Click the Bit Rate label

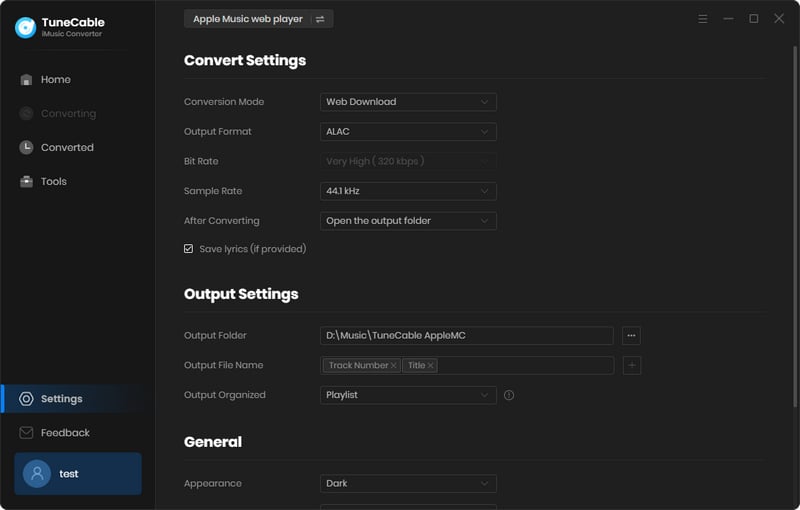(x=201, y=161)
